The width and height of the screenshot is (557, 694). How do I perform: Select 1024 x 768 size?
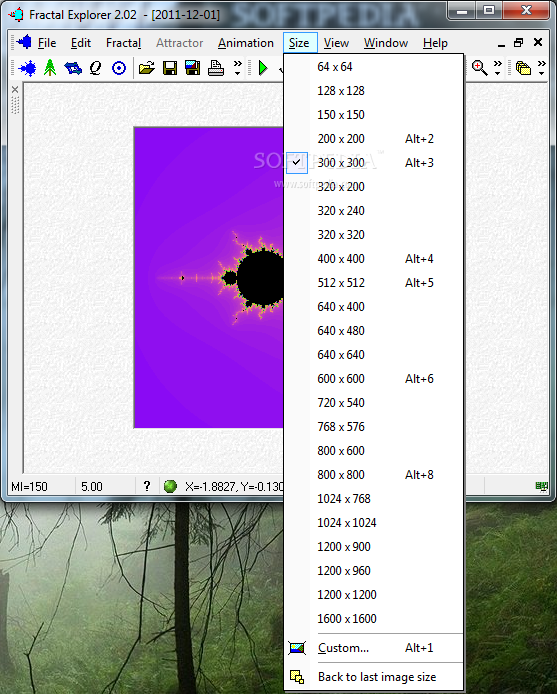374,498
